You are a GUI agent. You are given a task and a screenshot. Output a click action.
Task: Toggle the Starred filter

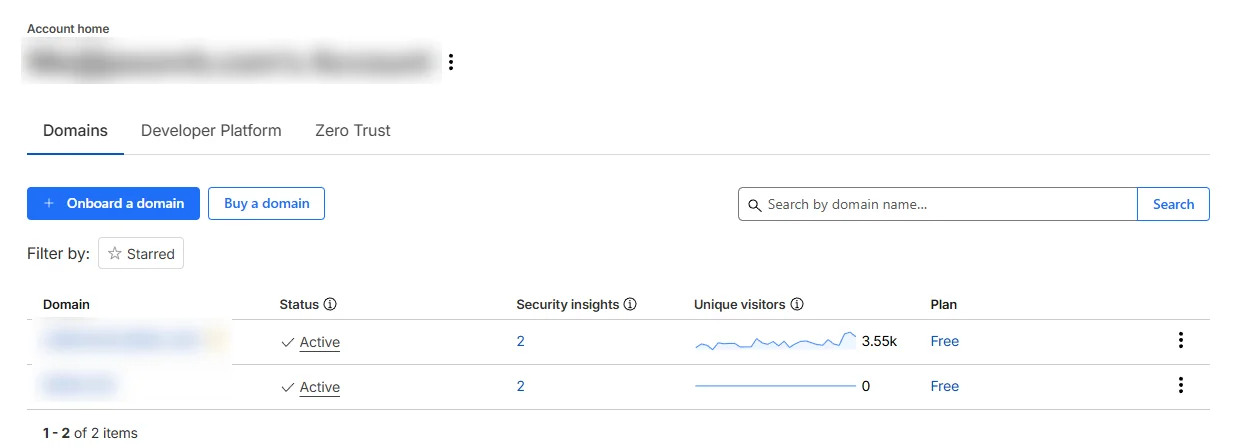(141, 254)
